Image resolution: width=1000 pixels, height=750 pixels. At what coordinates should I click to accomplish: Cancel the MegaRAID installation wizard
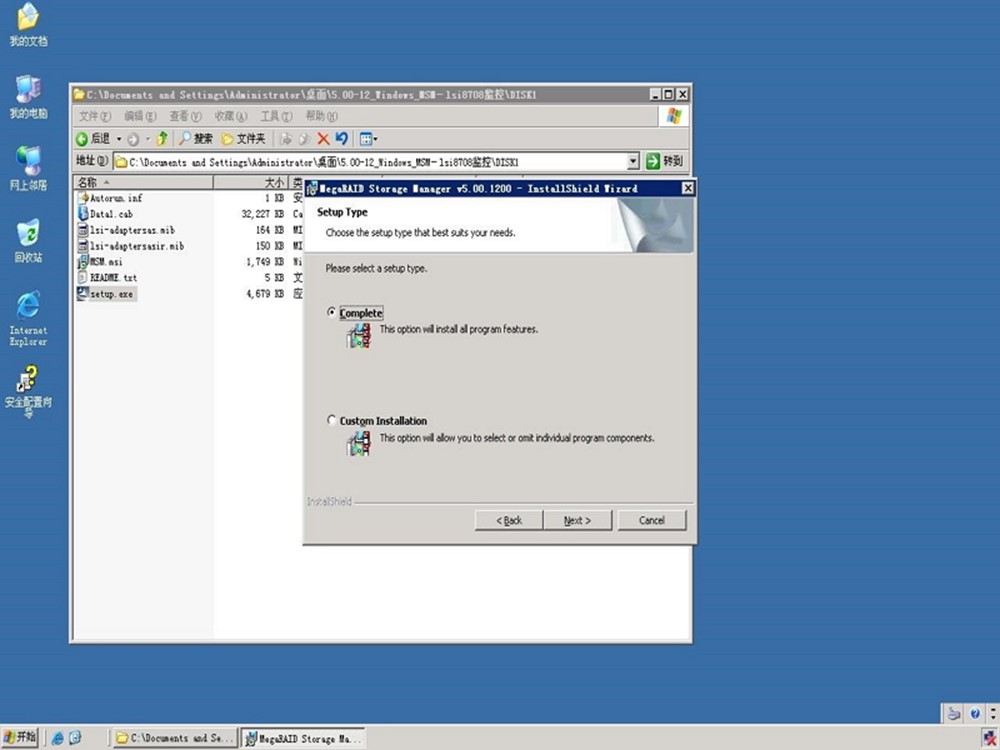(652, 520)
